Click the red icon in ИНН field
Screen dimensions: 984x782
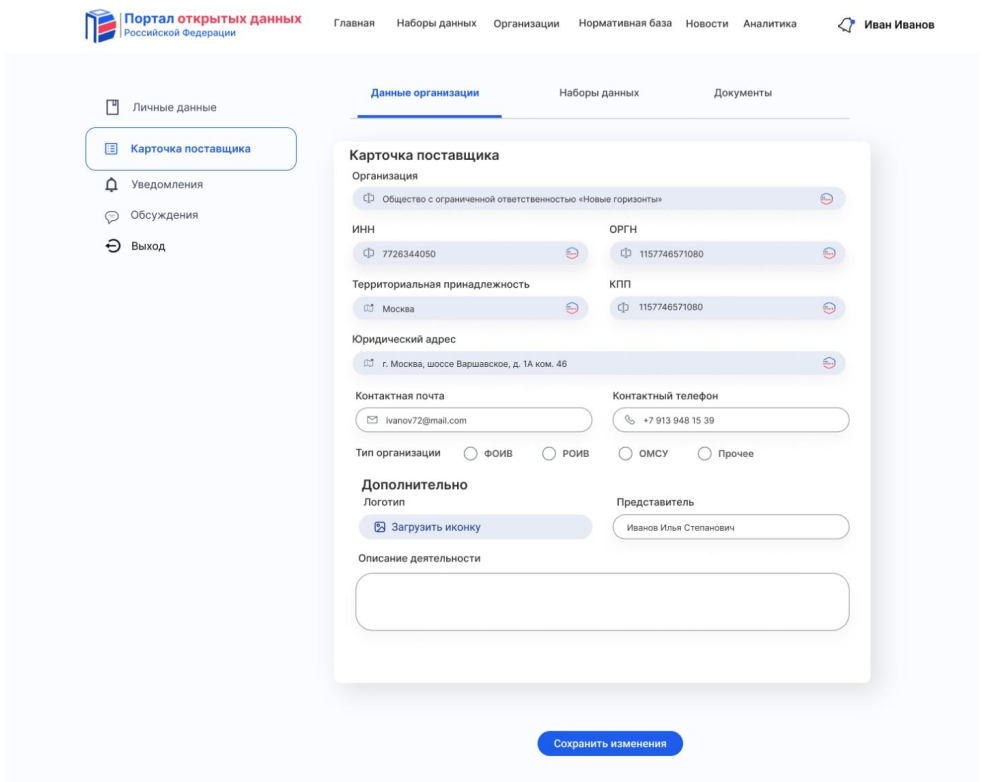572,253
